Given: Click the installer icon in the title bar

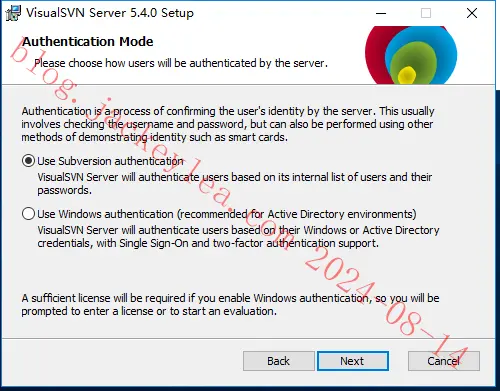Looking at the screenshot, I should 13,13.
